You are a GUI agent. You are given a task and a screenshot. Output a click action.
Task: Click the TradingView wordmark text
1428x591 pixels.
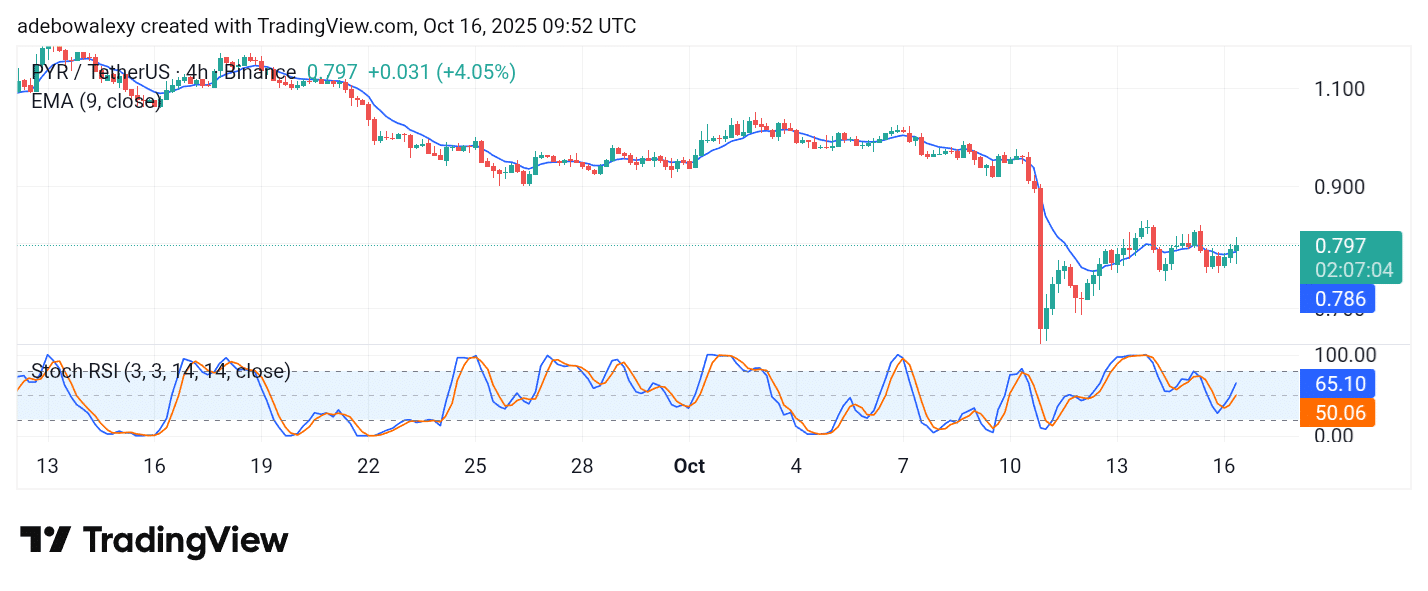(185, 541)
